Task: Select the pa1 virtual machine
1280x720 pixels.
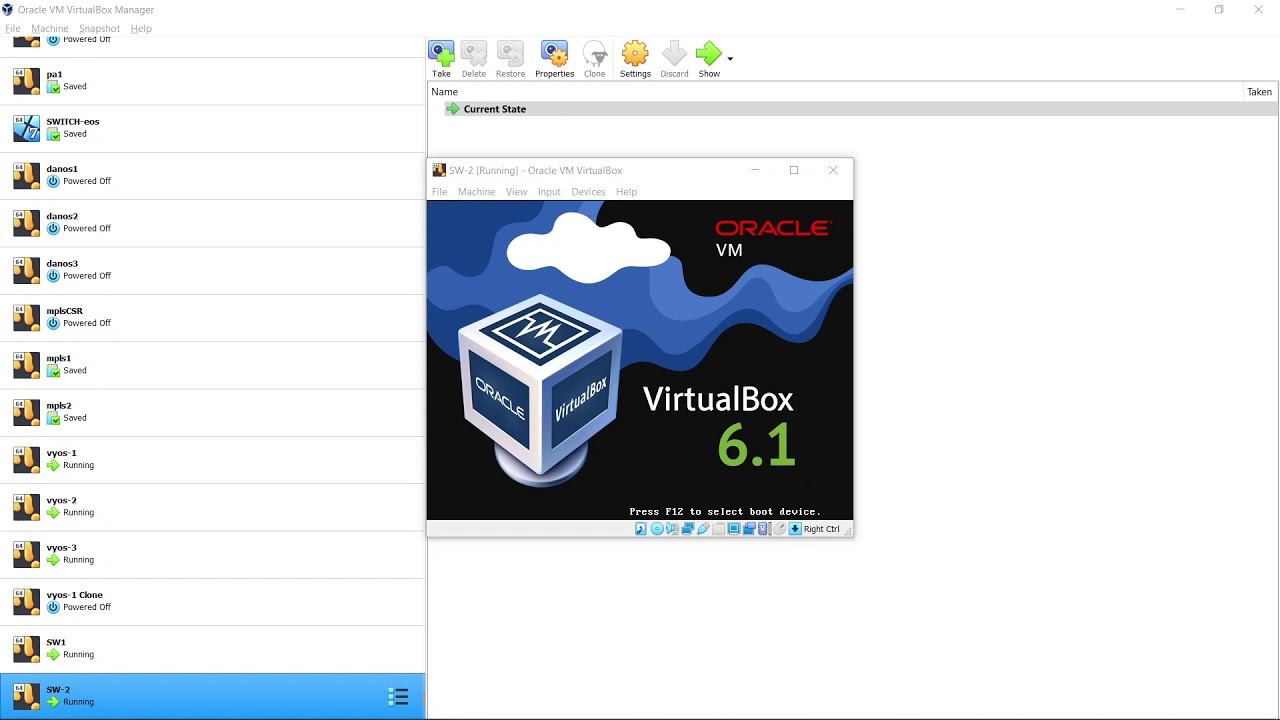Action: (212, 81)
